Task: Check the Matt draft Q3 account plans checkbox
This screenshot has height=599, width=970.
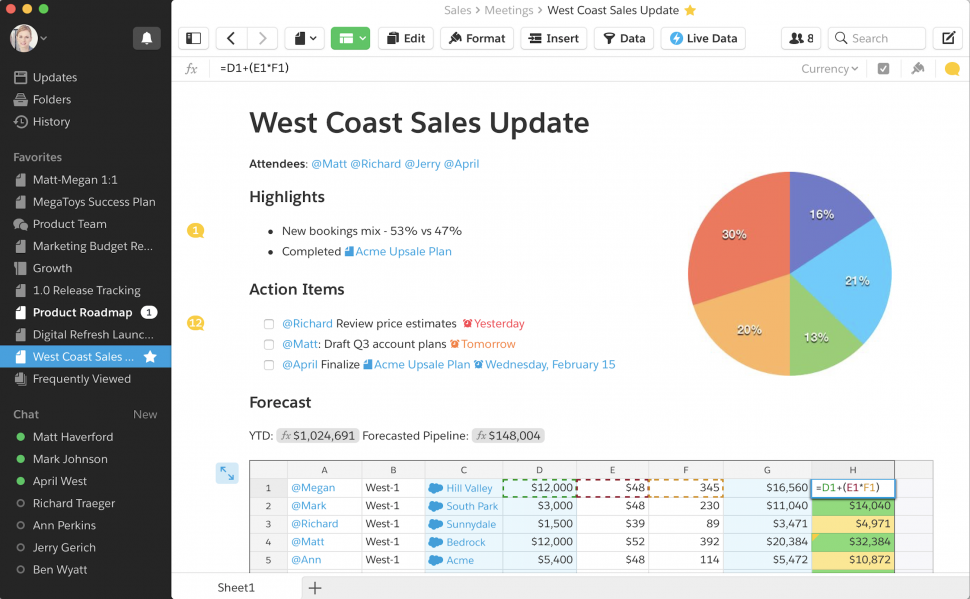Action: pyautogui.click(x=269, y=344)
